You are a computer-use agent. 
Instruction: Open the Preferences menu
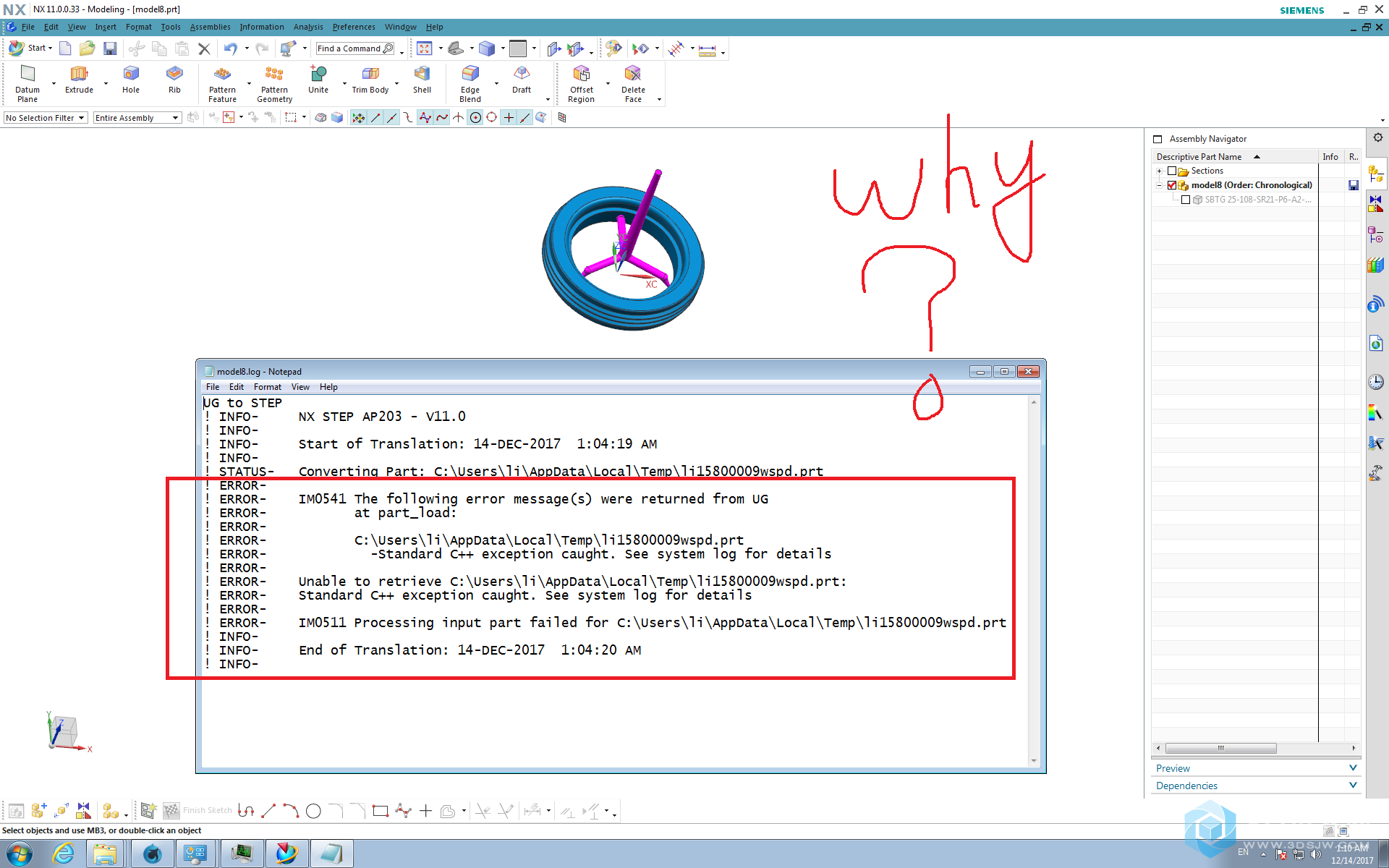(x=354, y=27)
